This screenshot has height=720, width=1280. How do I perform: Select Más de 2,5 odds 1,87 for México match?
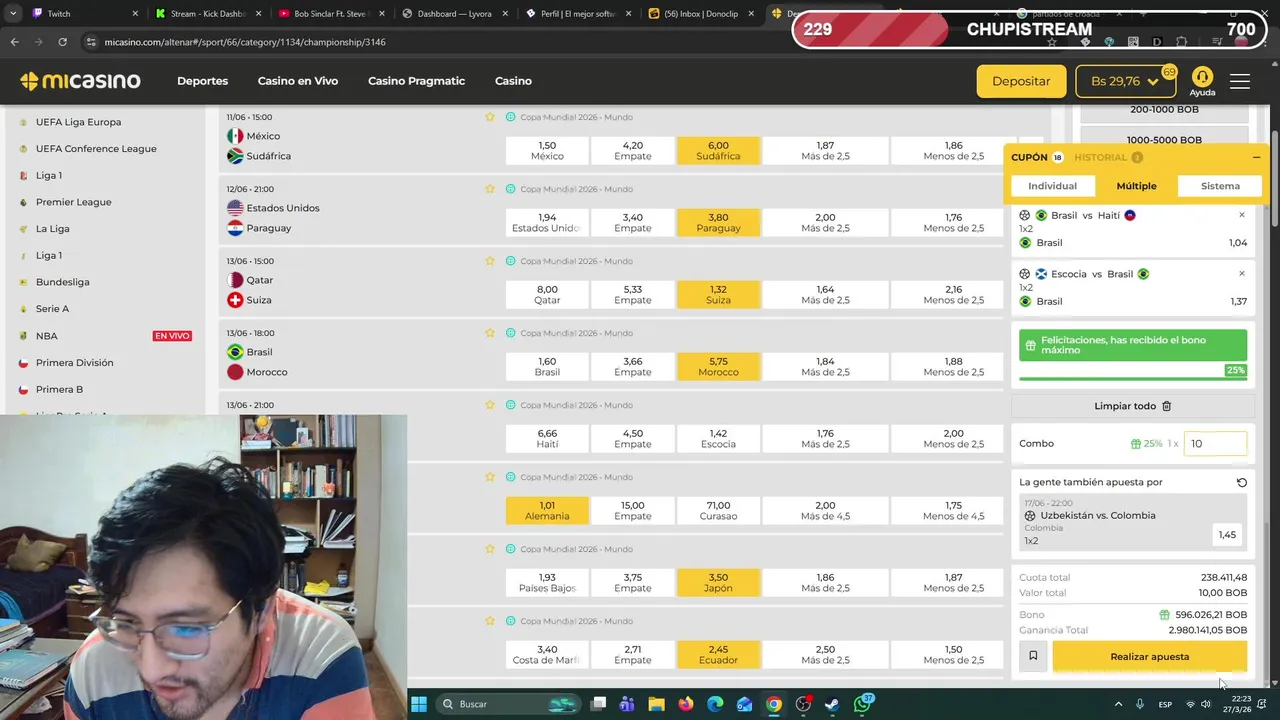(x=825, y=150)
